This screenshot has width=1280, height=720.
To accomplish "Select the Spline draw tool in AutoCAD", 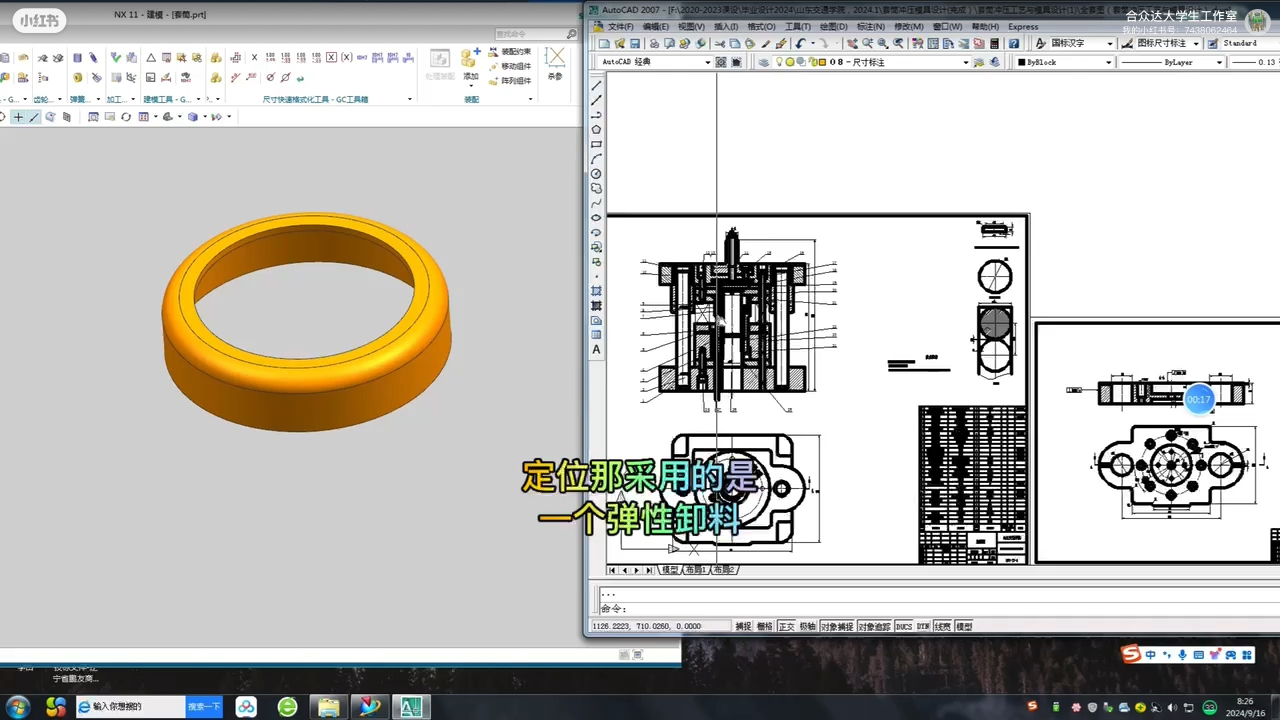I will tap(597, 203).
